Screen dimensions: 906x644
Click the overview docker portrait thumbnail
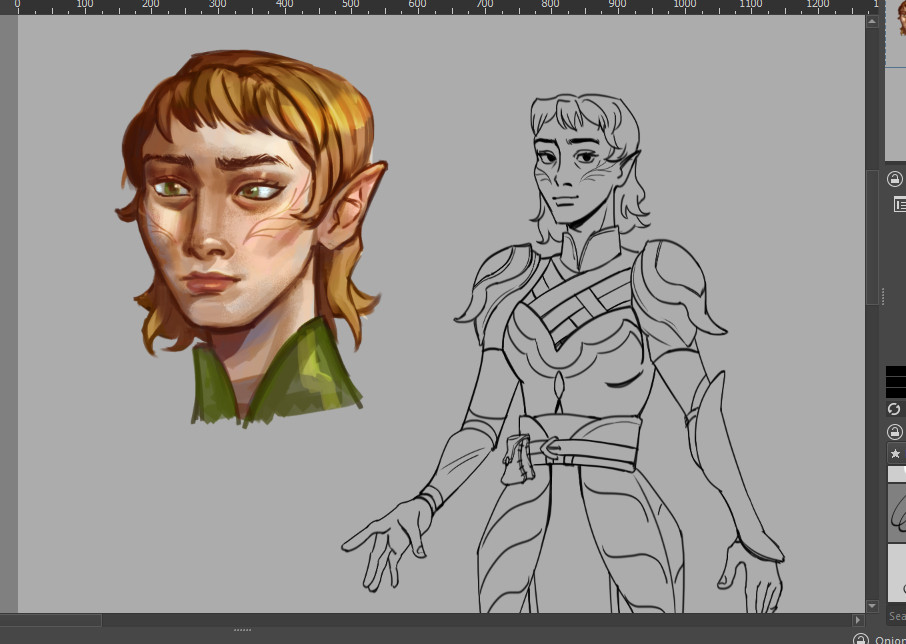pos(901,18)
